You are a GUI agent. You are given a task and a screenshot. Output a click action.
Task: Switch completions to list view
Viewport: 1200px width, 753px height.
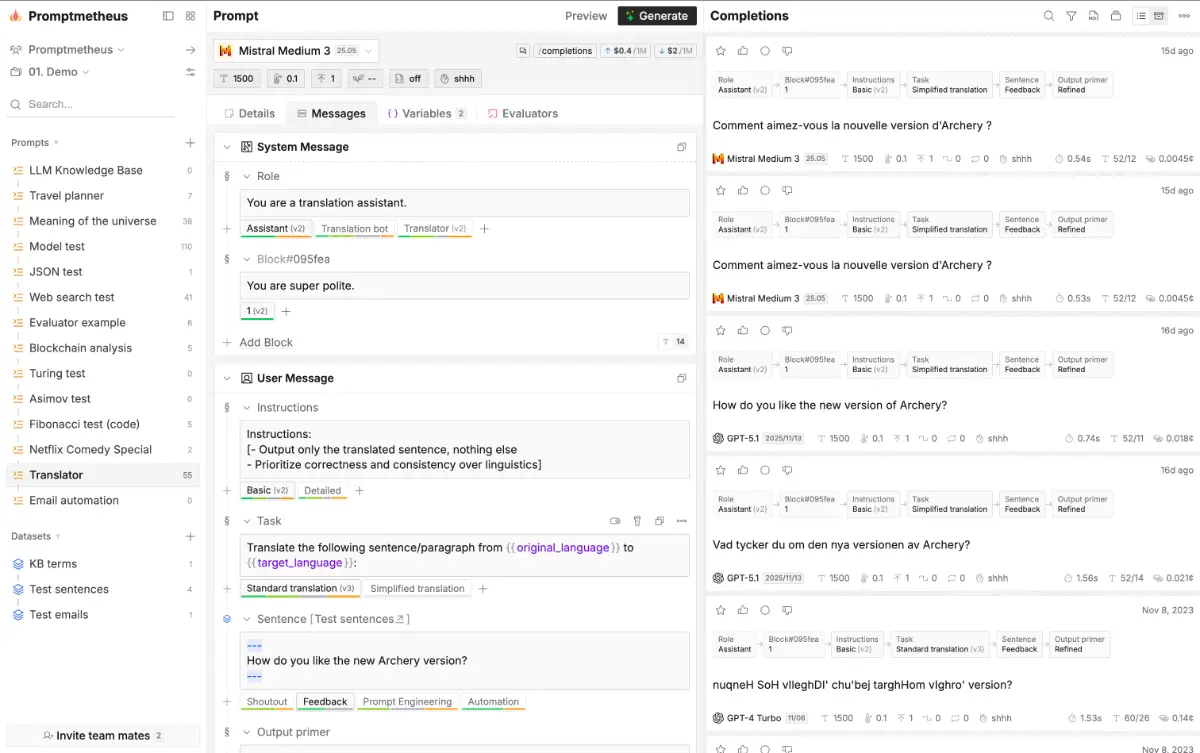[1141, 16]
